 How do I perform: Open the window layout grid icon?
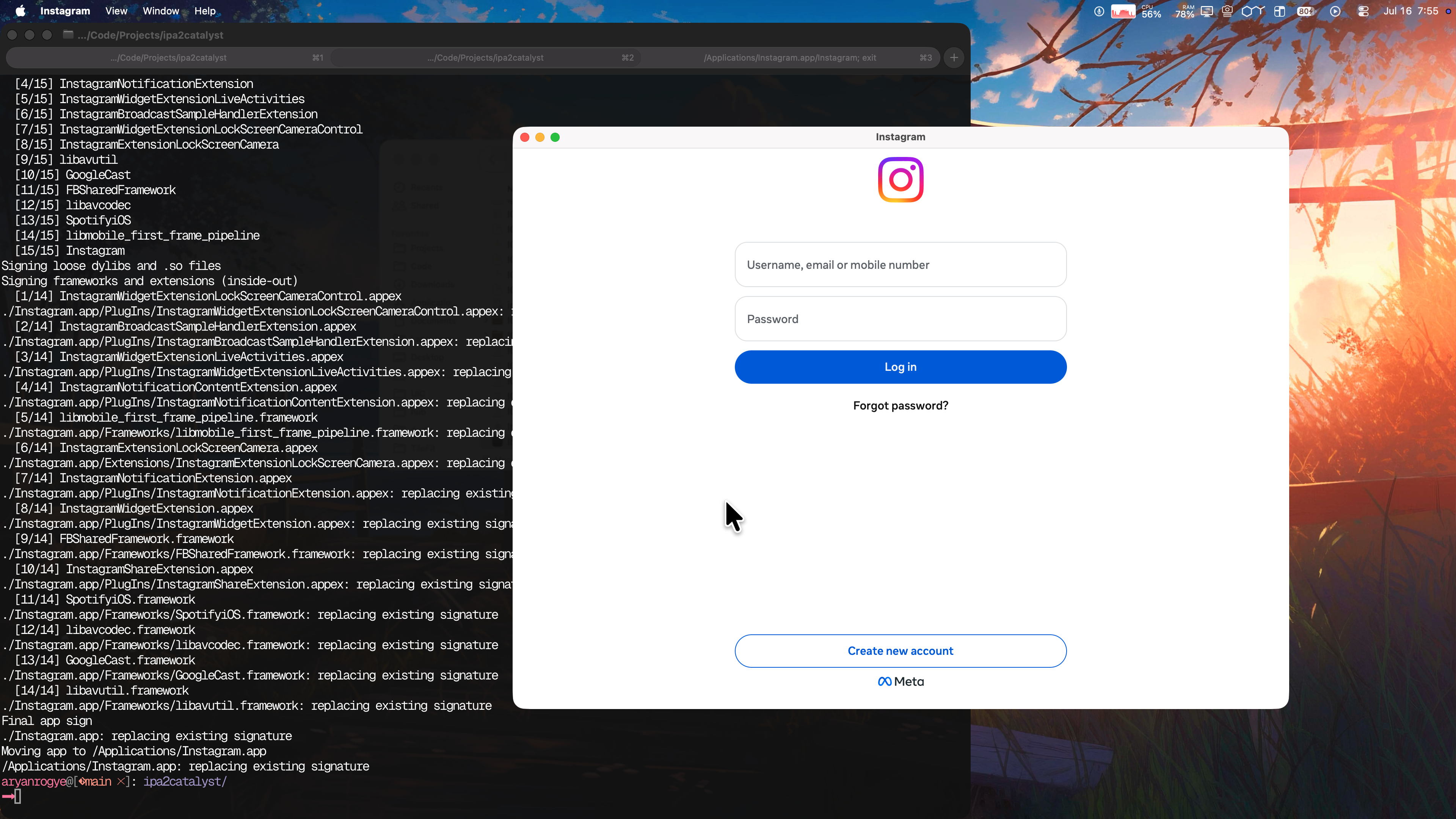tap(1280, 11)
